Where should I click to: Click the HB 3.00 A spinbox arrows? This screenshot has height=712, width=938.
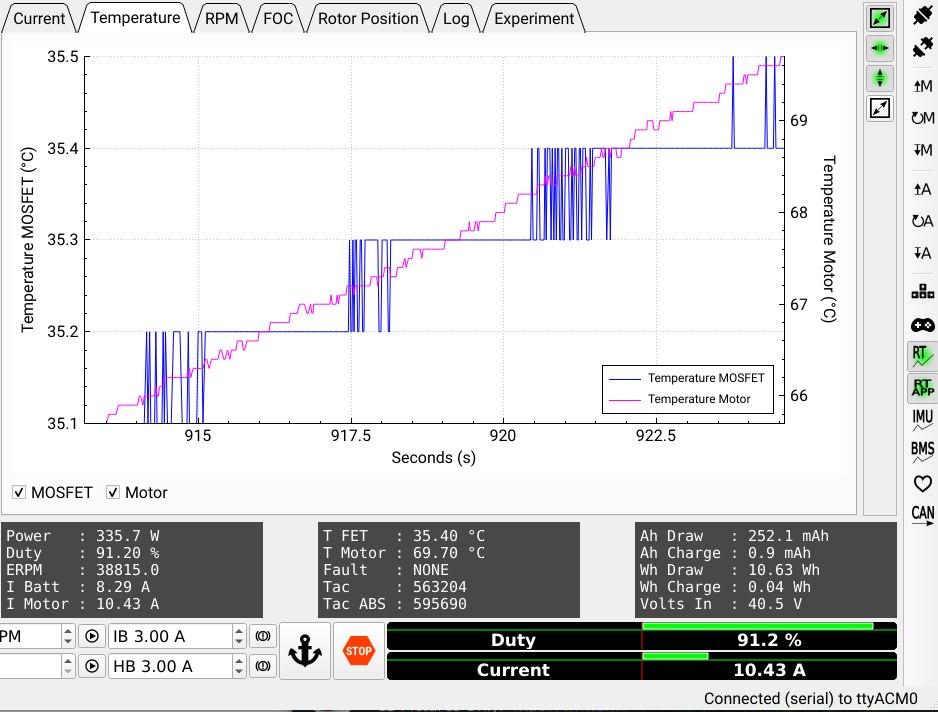coord(239,666)
